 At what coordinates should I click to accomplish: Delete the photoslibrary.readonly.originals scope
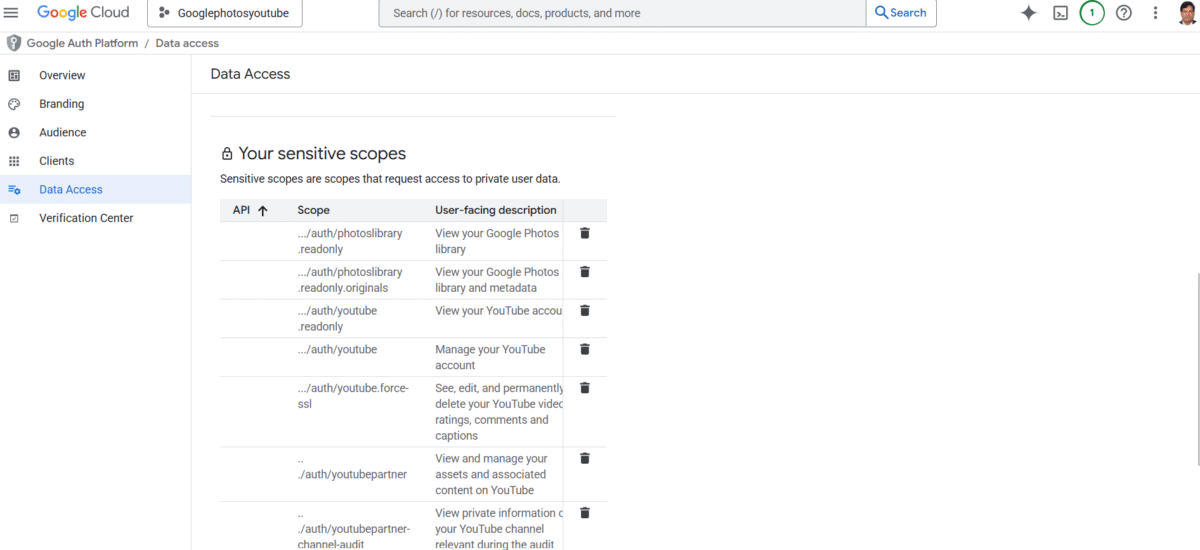pyautogui.click(x=585, y=272)
